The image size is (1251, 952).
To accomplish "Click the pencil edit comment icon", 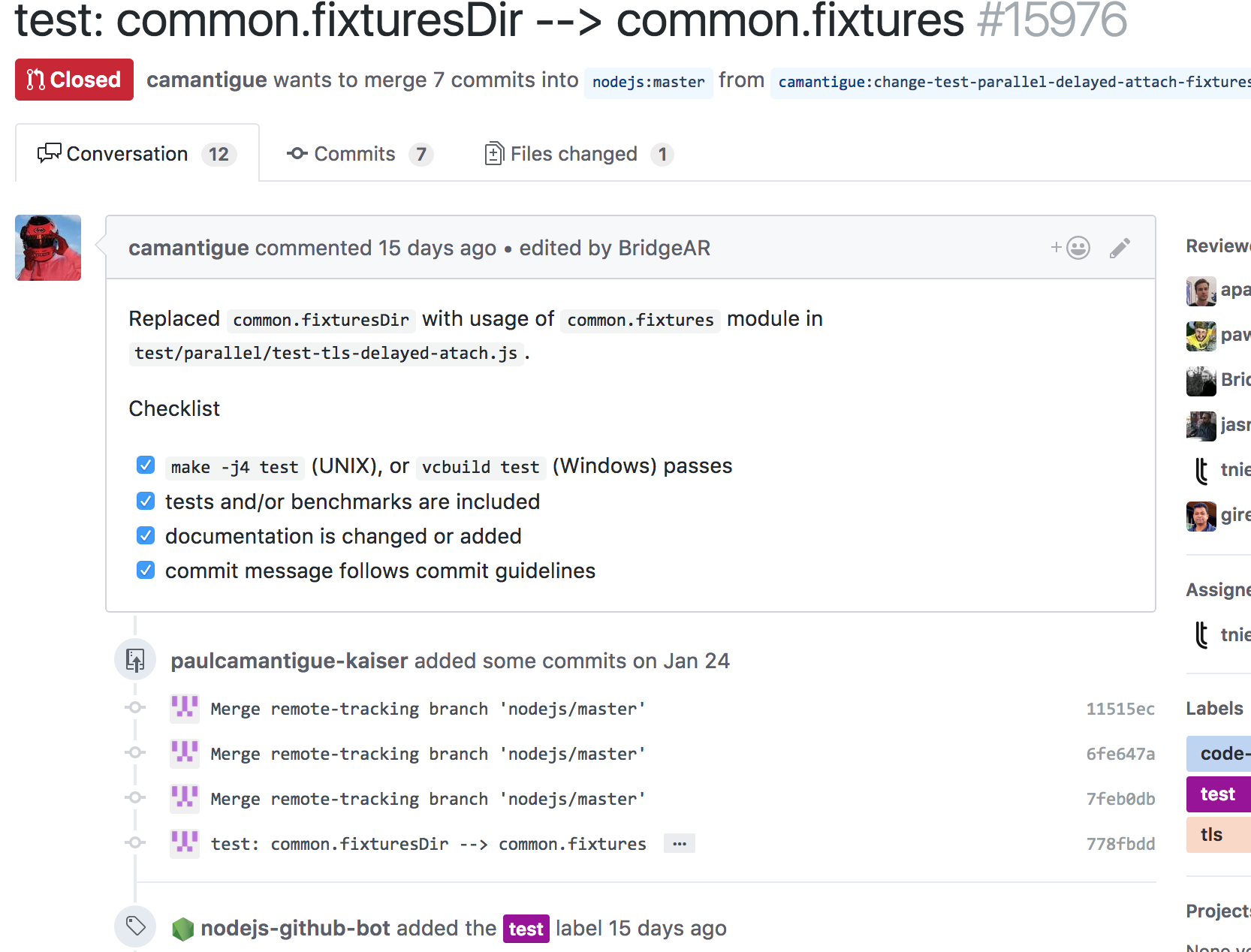I will 1120,248.
